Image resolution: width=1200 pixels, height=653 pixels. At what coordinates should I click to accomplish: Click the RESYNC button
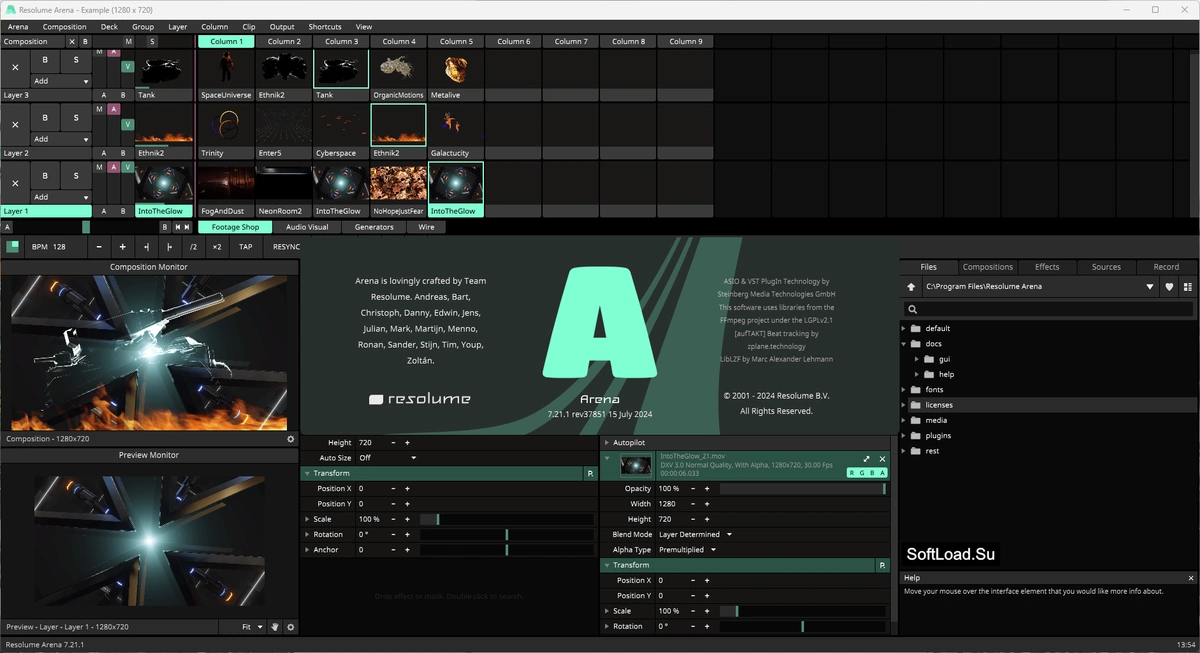pos(287,246)
